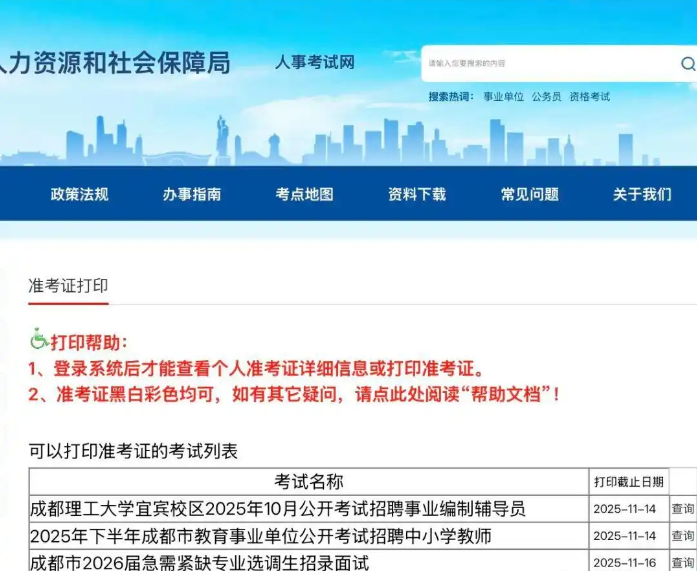
Task: Navigate to the 资料下载 section
Action: coord(417,194)
